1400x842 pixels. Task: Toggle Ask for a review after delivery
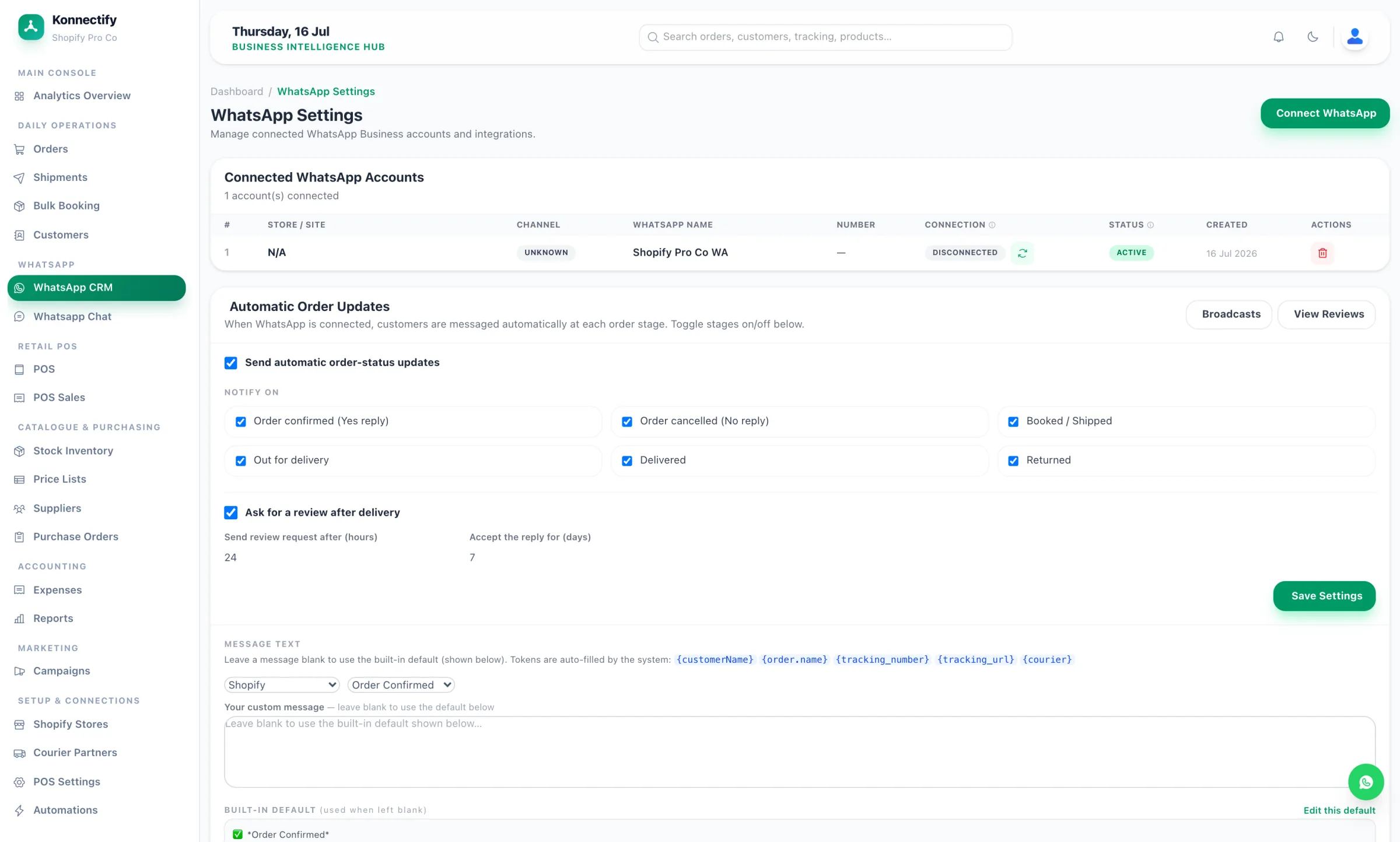coord(231,513)
